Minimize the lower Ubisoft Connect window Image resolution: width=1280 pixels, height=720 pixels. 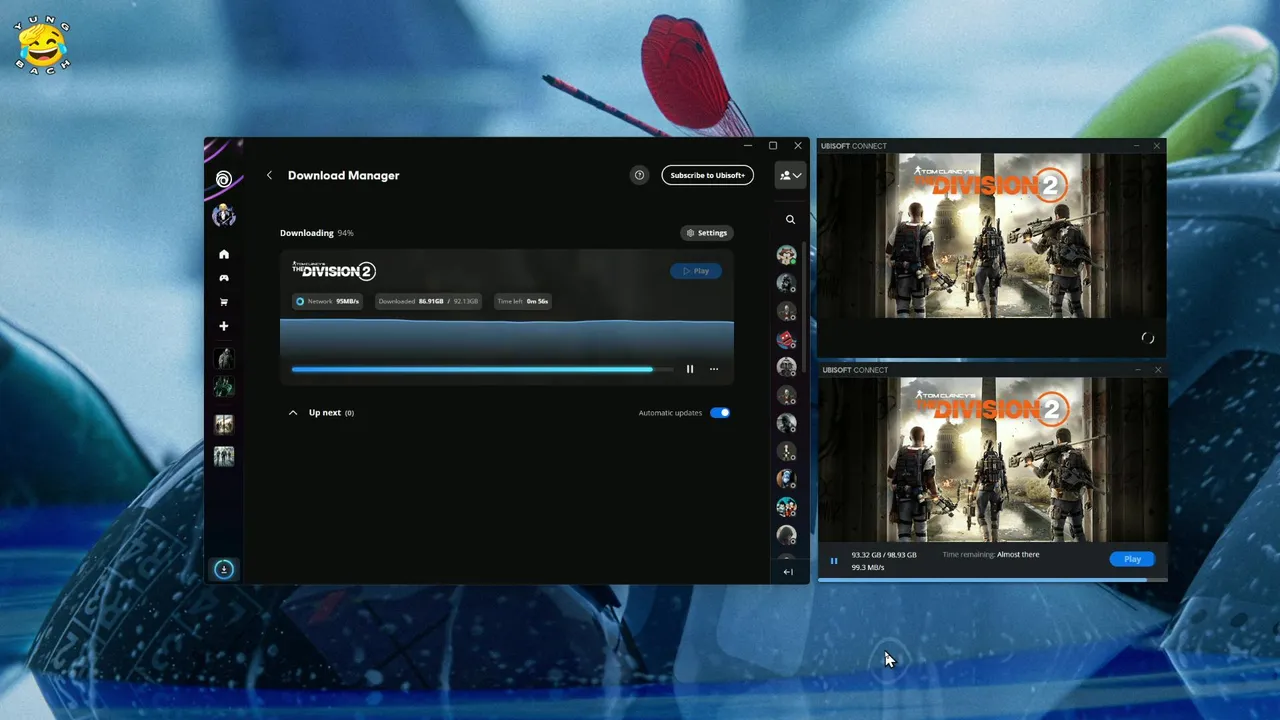pos(1136,370)
